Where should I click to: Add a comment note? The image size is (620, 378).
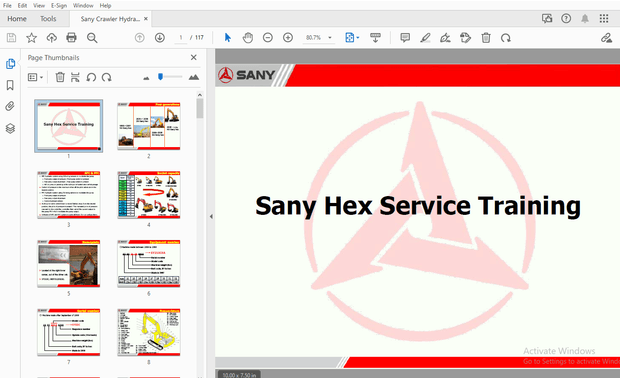coord(405,38)
